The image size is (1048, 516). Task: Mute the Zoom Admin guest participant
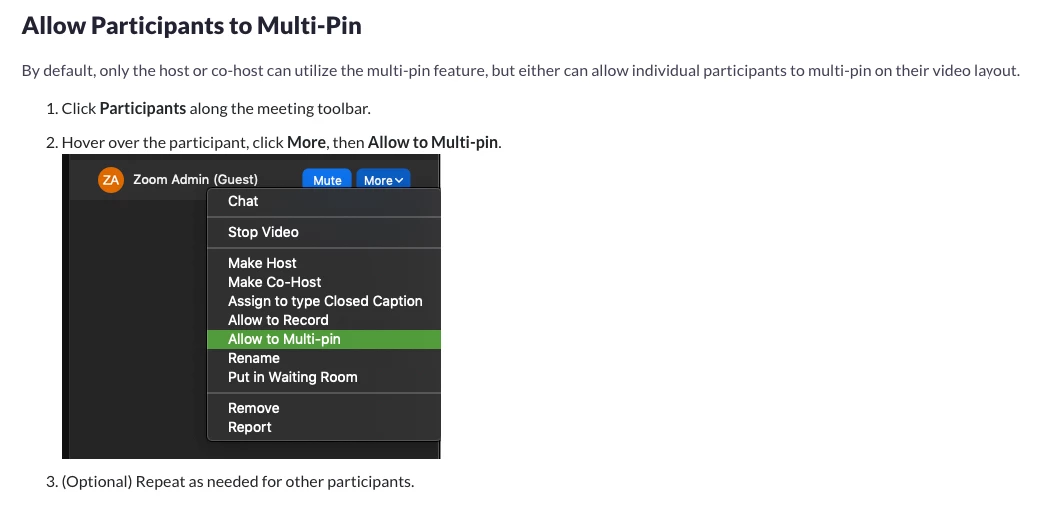point(327,180)
